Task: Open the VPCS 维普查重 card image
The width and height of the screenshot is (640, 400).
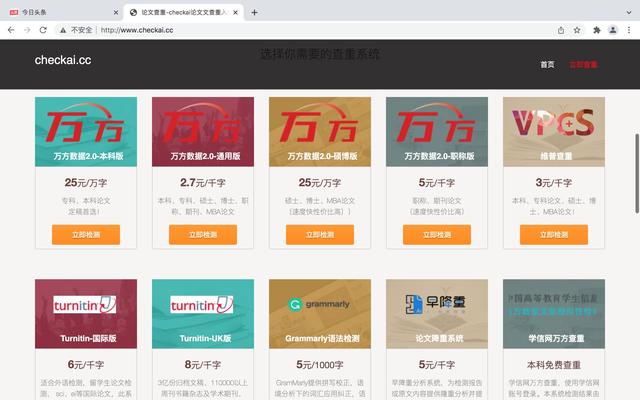Action: click(554, 131)
